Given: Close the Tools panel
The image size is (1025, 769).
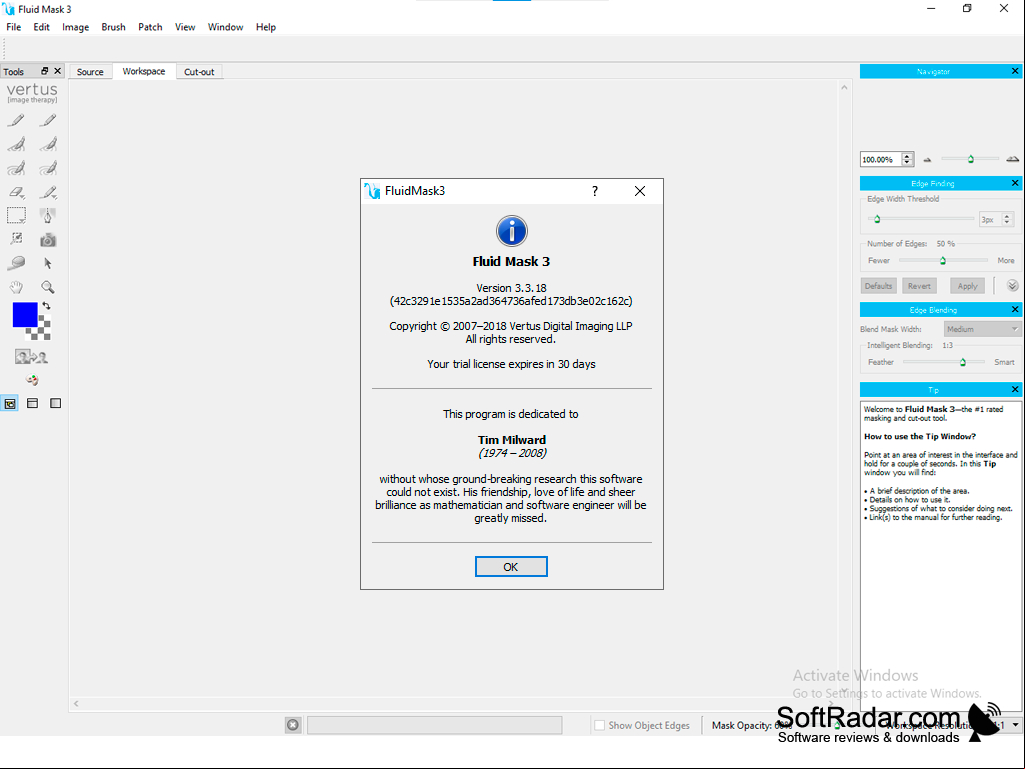Looking at the screenshot, I should click(x=58, y=71).
